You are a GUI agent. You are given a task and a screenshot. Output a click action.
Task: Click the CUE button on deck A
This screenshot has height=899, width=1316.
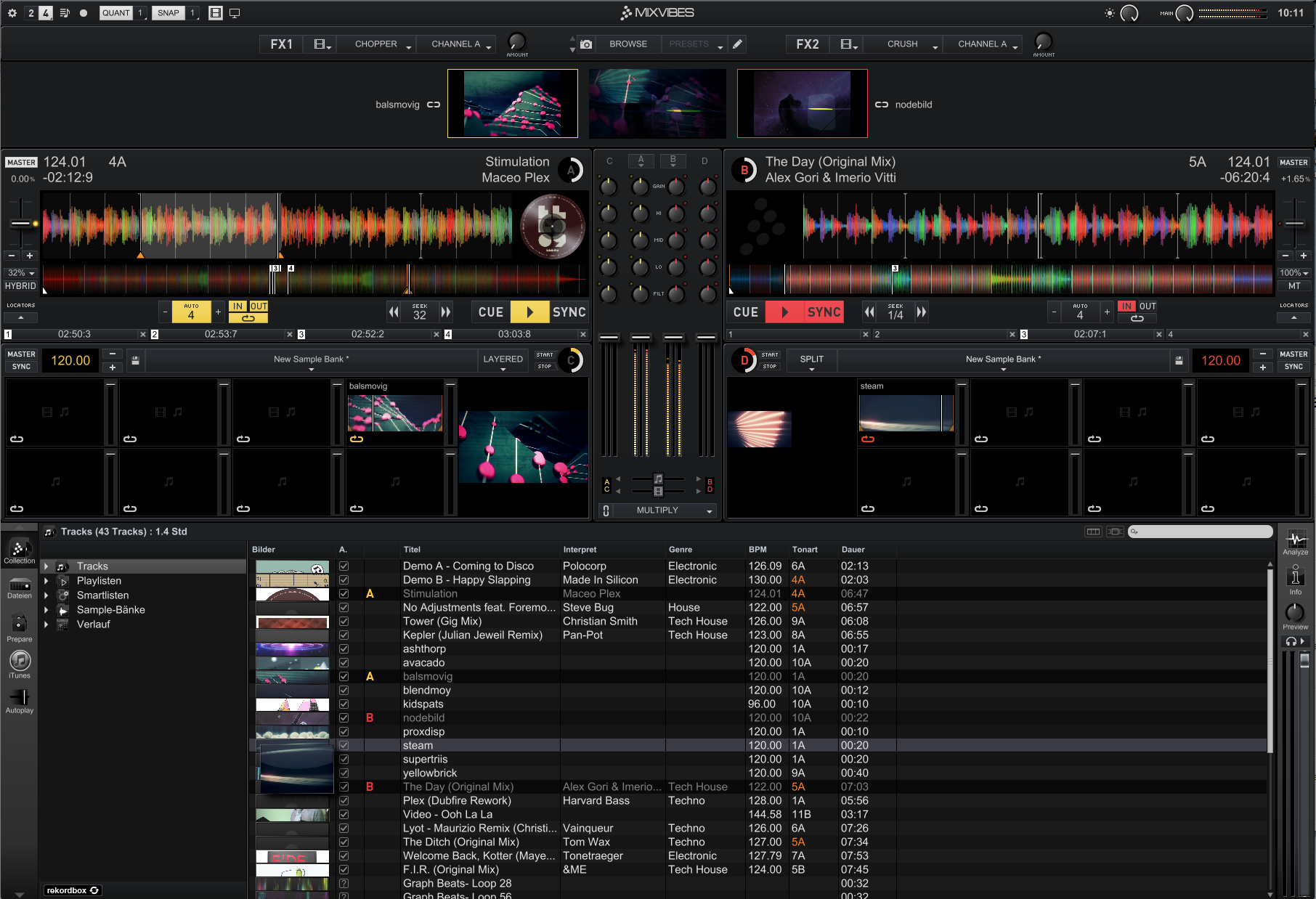click(490, 312)
